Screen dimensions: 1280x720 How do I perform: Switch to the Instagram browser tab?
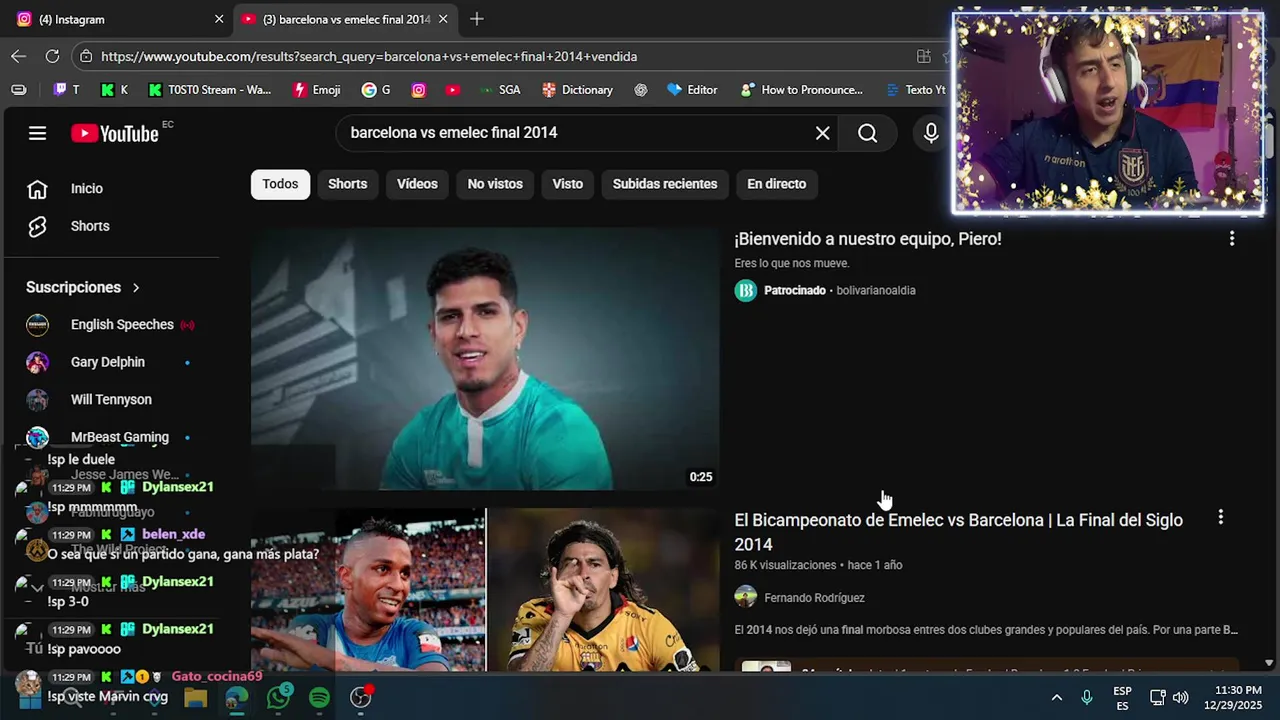(115, 19)
